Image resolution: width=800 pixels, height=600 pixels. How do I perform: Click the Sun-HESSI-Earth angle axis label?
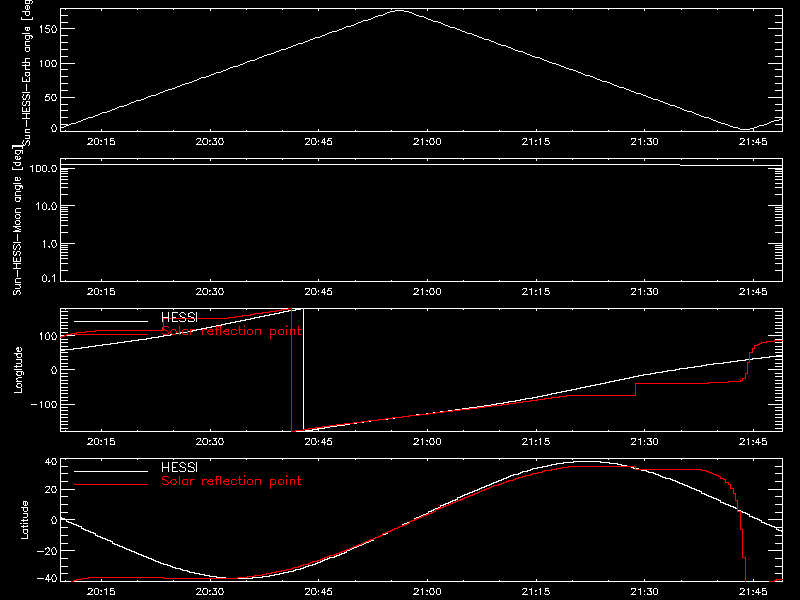[27, 73]
